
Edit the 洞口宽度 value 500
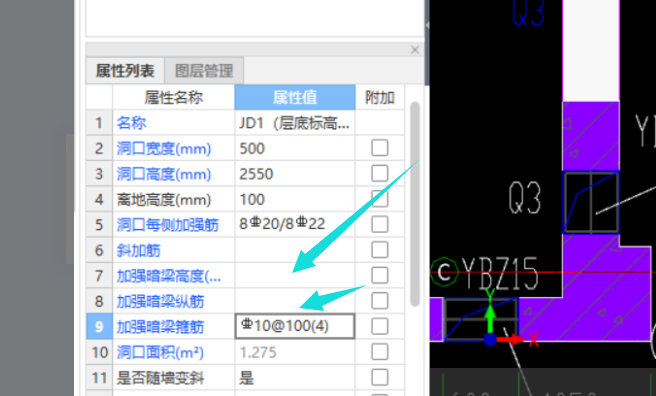tap(295, 148)
